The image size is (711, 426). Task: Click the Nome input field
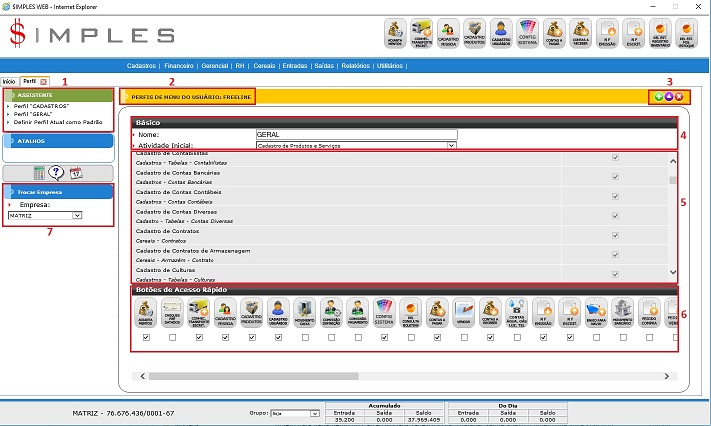tap(356, 134)
